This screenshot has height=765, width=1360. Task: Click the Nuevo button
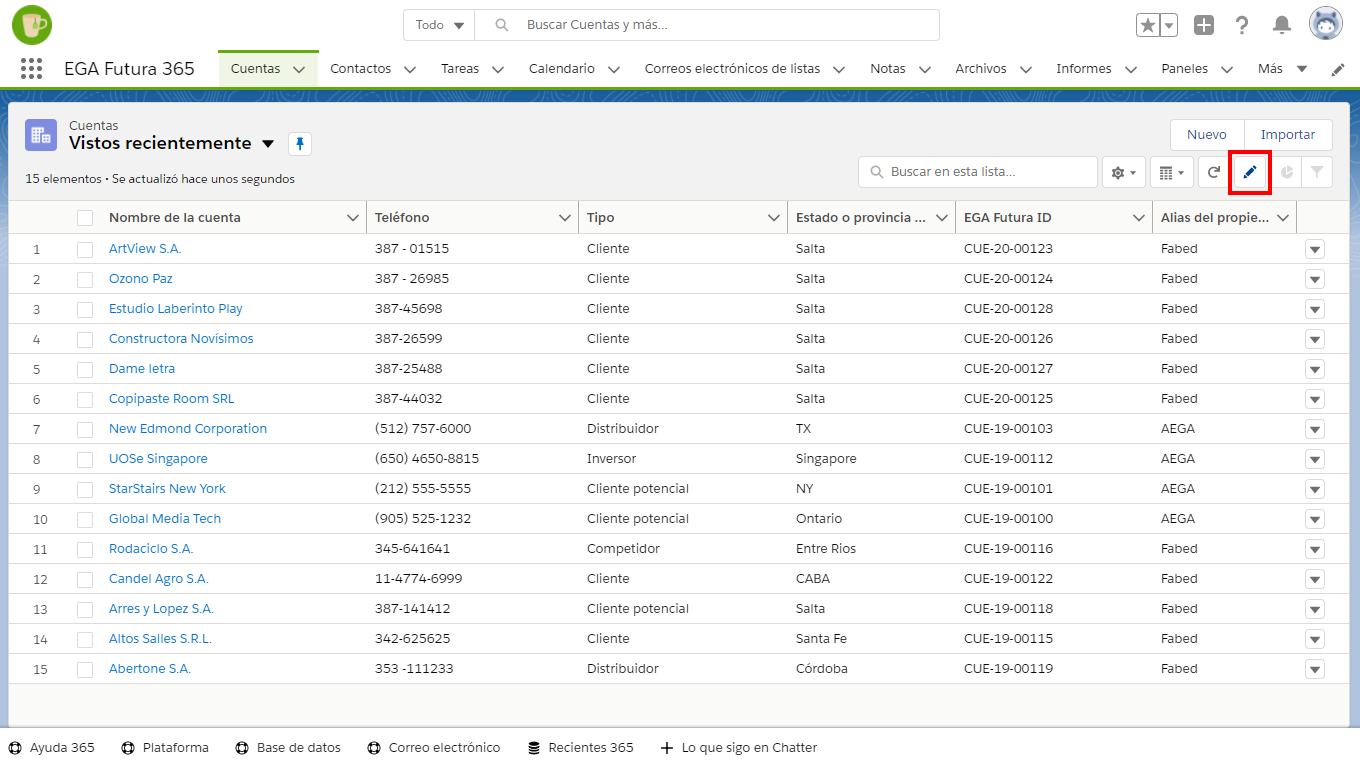(1206, 135)
